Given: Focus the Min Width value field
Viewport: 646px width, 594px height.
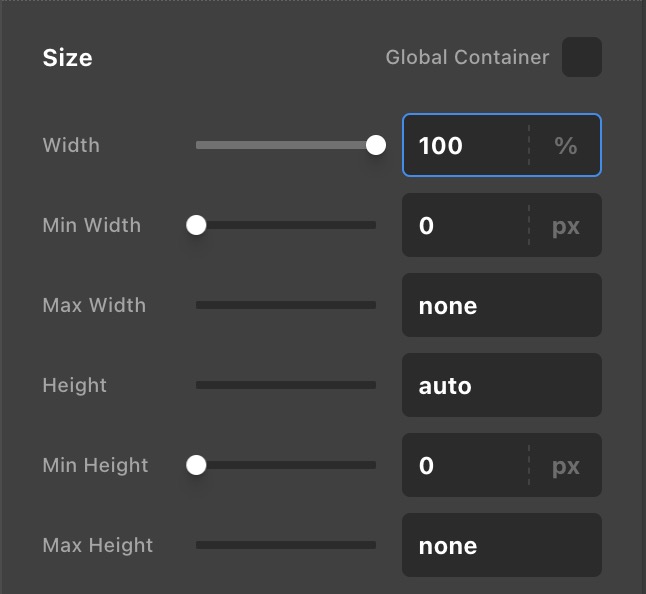Looking at the screenshot, I should (464, 225).
